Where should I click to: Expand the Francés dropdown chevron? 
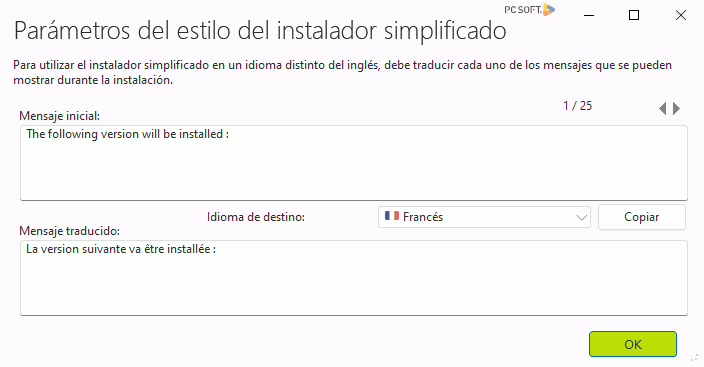tap(581, 217)
